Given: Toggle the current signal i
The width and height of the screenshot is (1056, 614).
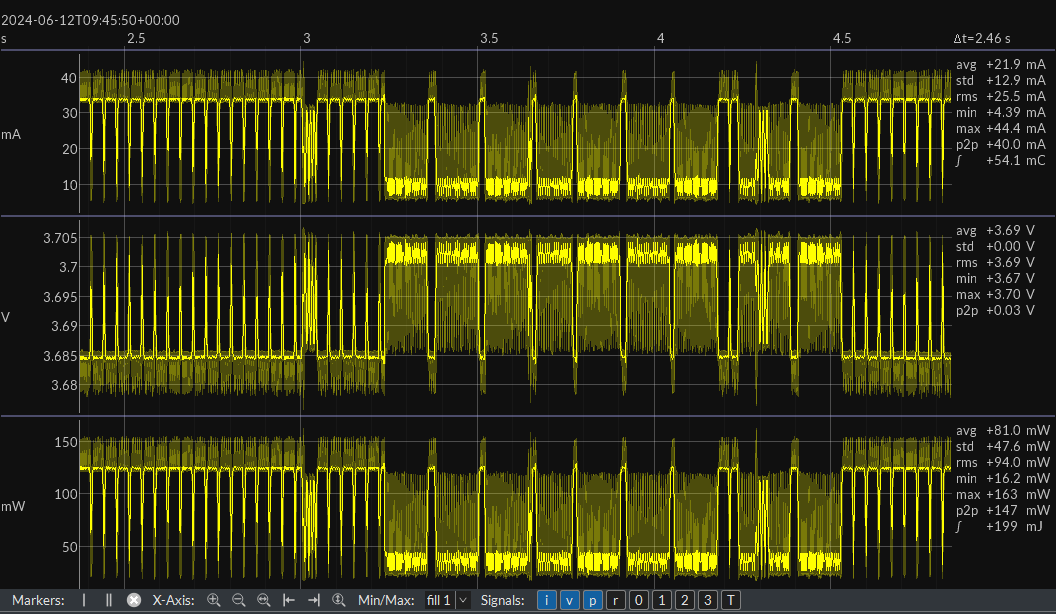Looking at the screenshot, I should click(x=546, y=600).
